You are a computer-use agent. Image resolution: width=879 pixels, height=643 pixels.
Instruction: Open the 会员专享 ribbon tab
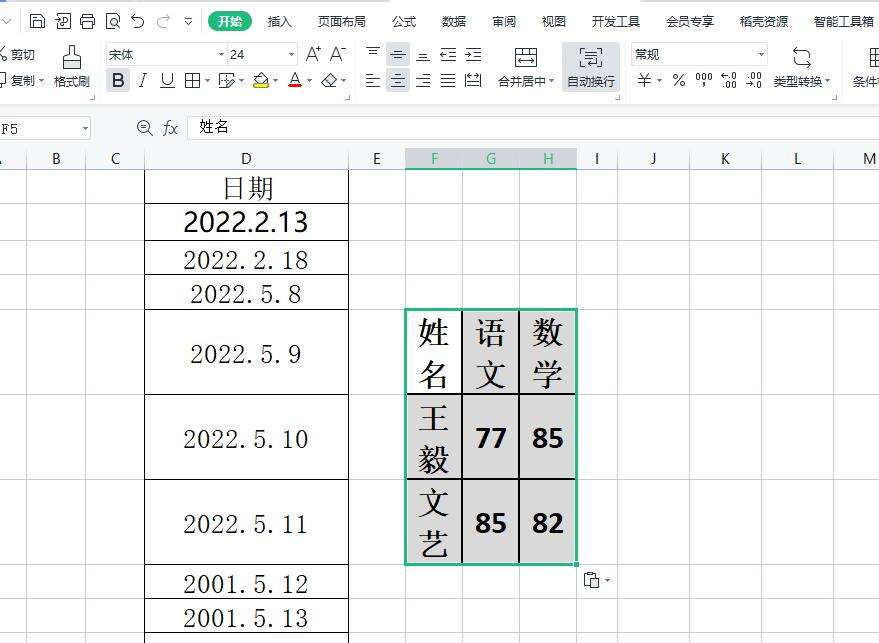[x=690, y=21]
